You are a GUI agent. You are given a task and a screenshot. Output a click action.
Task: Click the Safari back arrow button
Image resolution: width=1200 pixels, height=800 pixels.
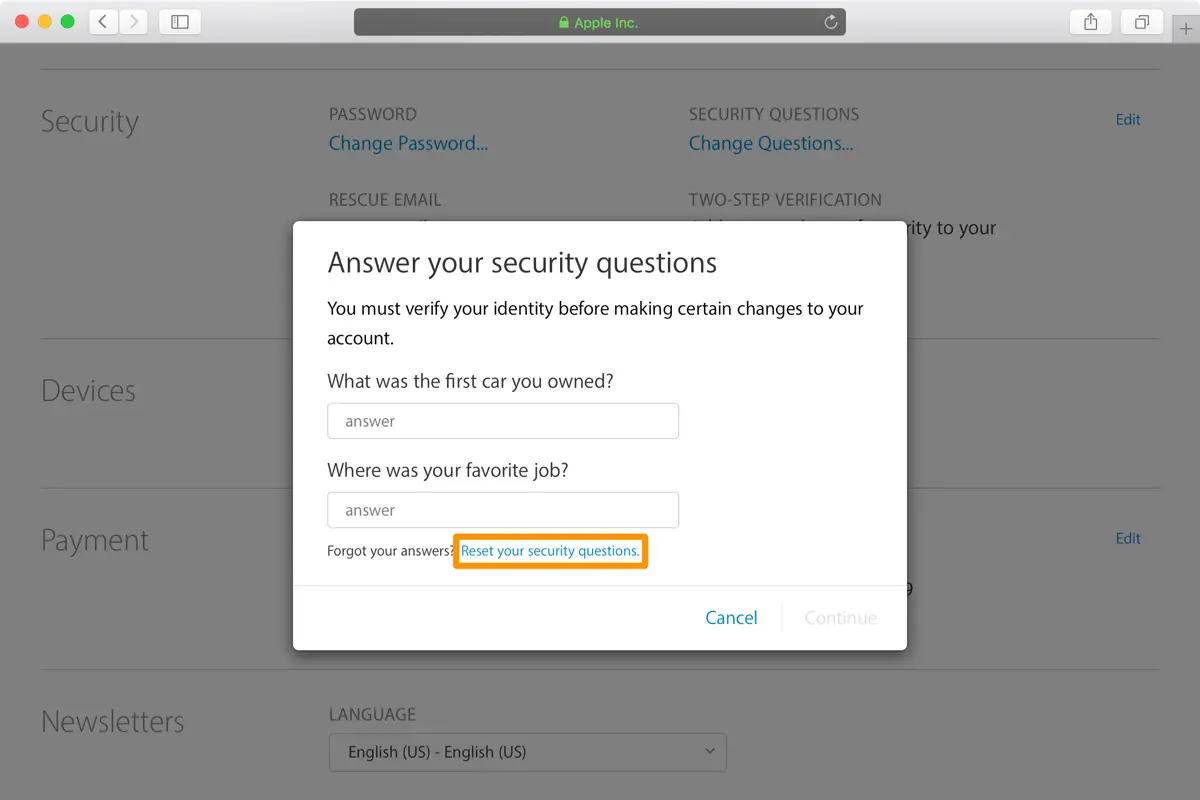103,22
